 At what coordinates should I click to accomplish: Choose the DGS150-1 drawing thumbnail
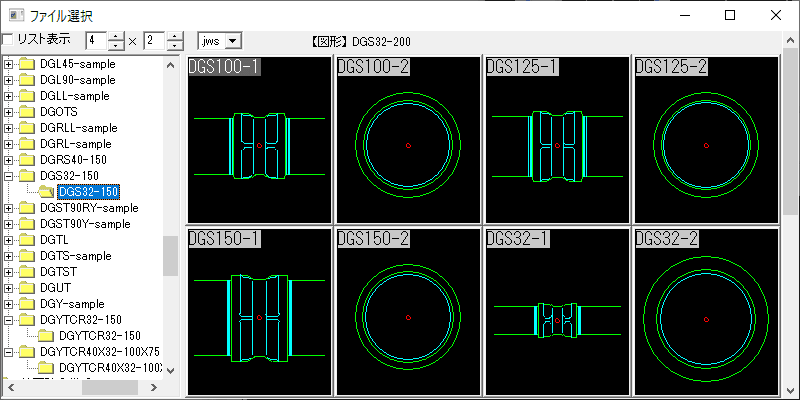coord(258,311)
